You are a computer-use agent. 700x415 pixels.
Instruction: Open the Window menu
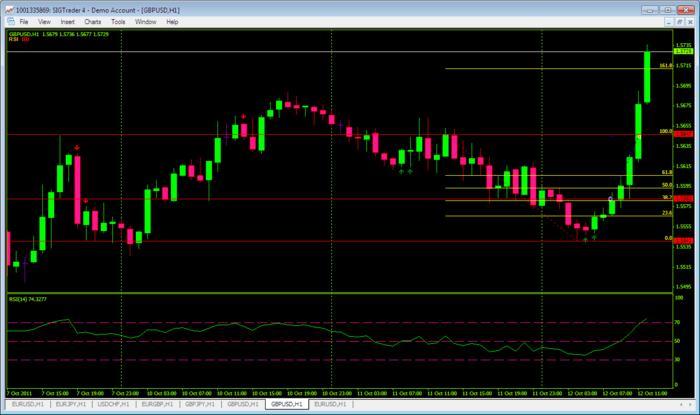[146, 21]
